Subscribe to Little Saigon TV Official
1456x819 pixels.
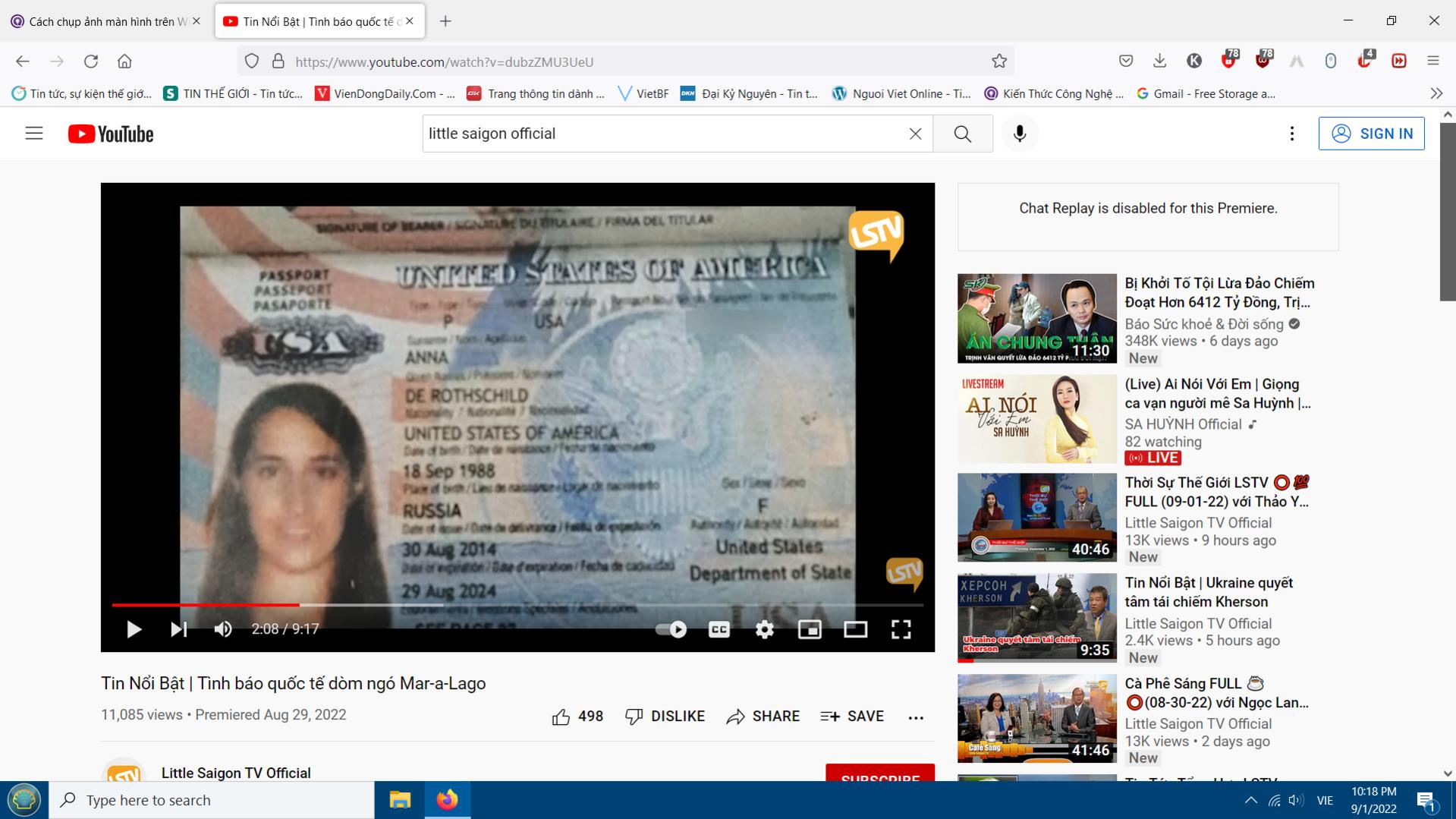[x=880, y=773]
